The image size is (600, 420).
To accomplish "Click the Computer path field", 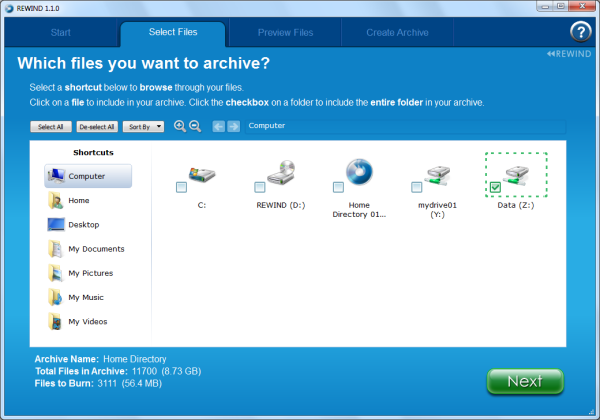I will [x=406, y=126].
